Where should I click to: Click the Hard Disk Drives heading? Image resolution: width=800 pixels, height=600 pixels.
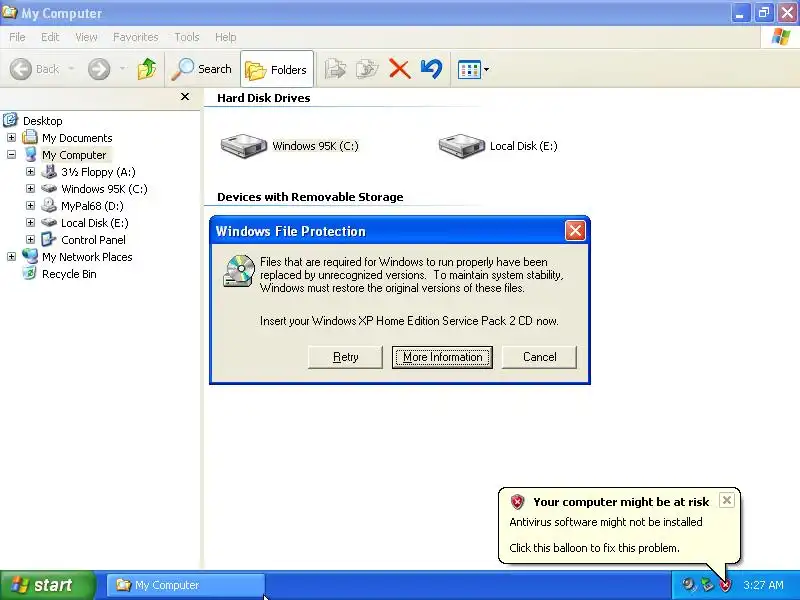coord(263,98)
